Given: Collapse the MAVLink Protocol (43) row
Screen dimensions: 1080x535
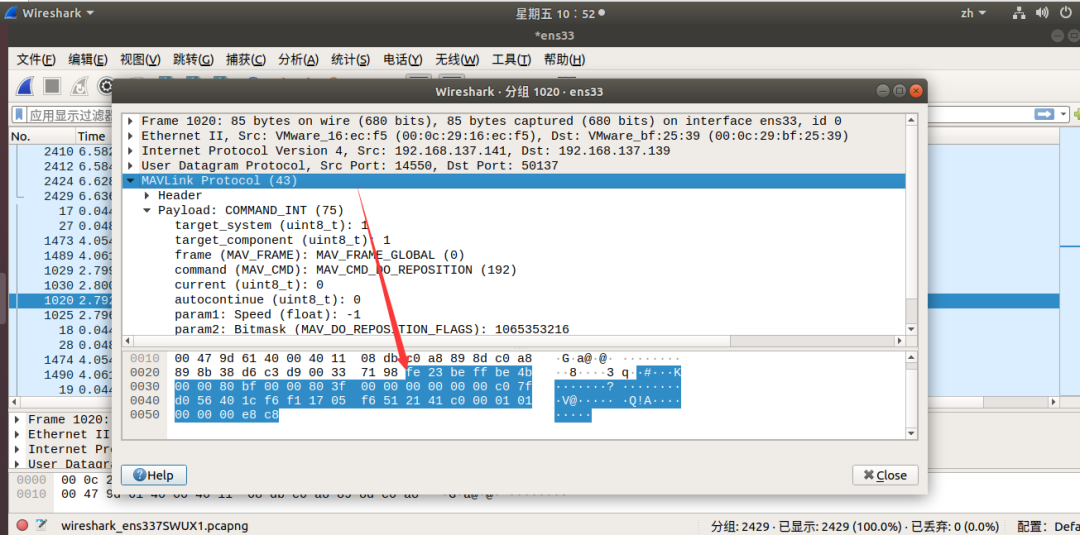Looking at the screenshot, I should pos(131,181).
